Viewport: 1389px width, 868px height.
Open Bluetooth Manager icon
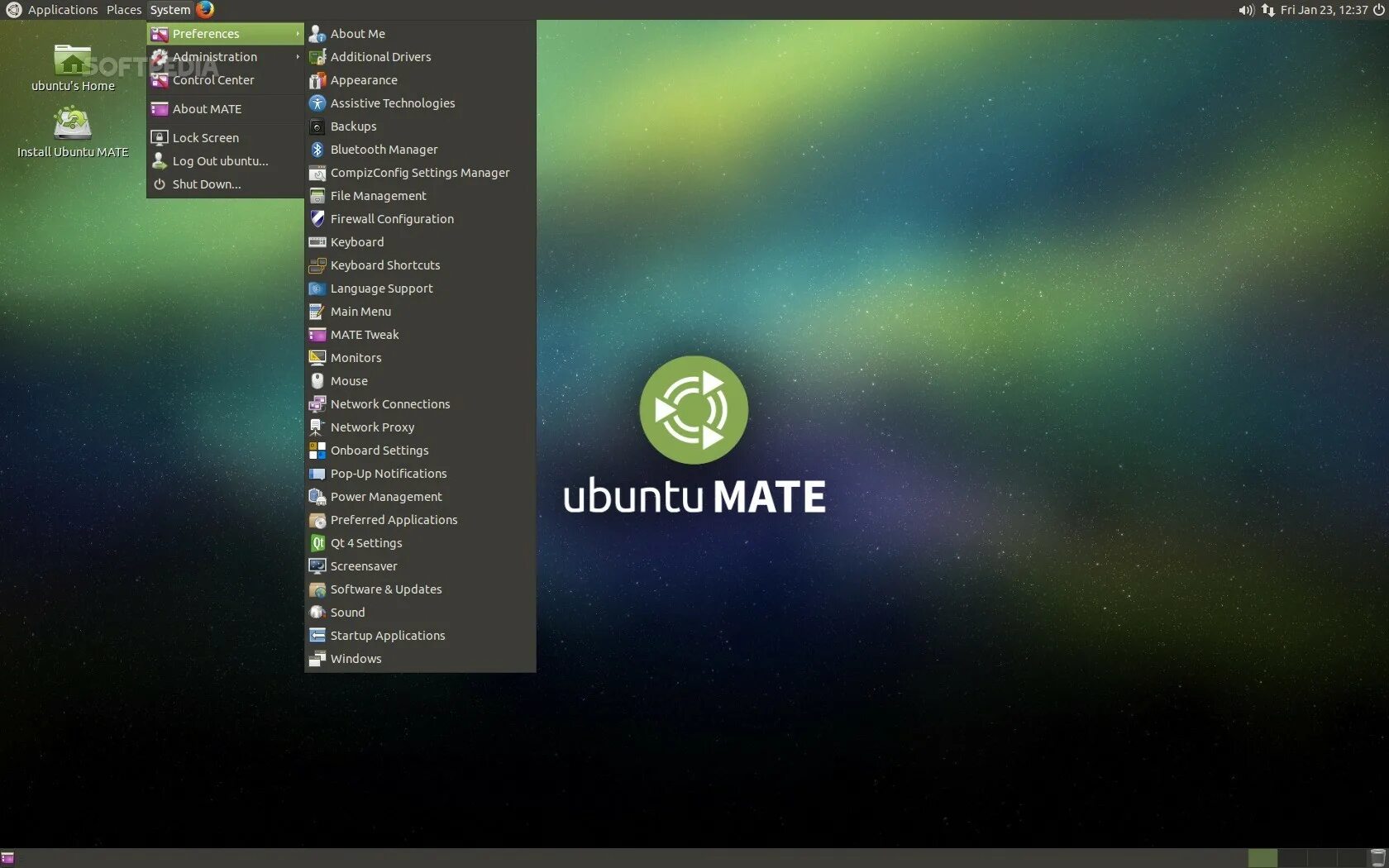[x=317, y=150]
